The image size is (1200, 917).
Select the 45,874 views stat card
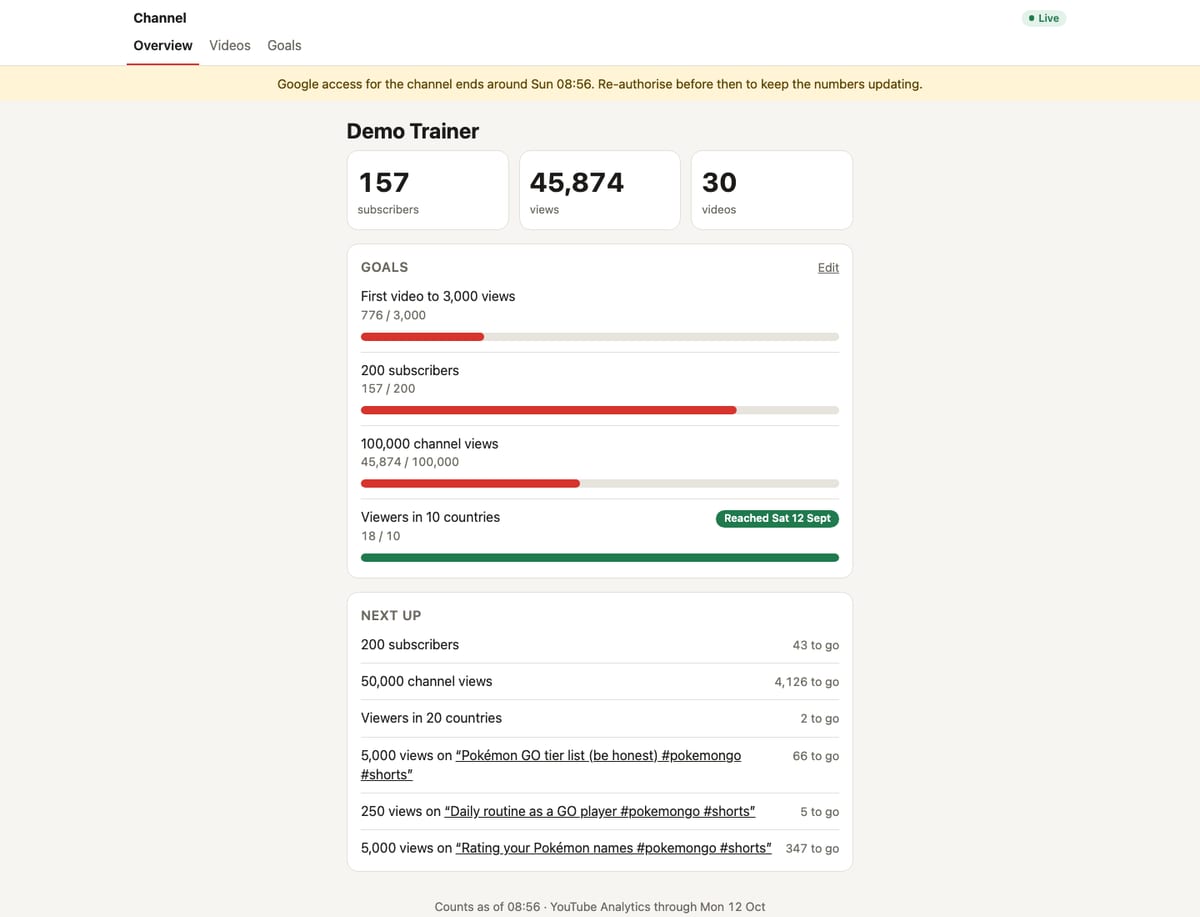click(x=600, y=190)
